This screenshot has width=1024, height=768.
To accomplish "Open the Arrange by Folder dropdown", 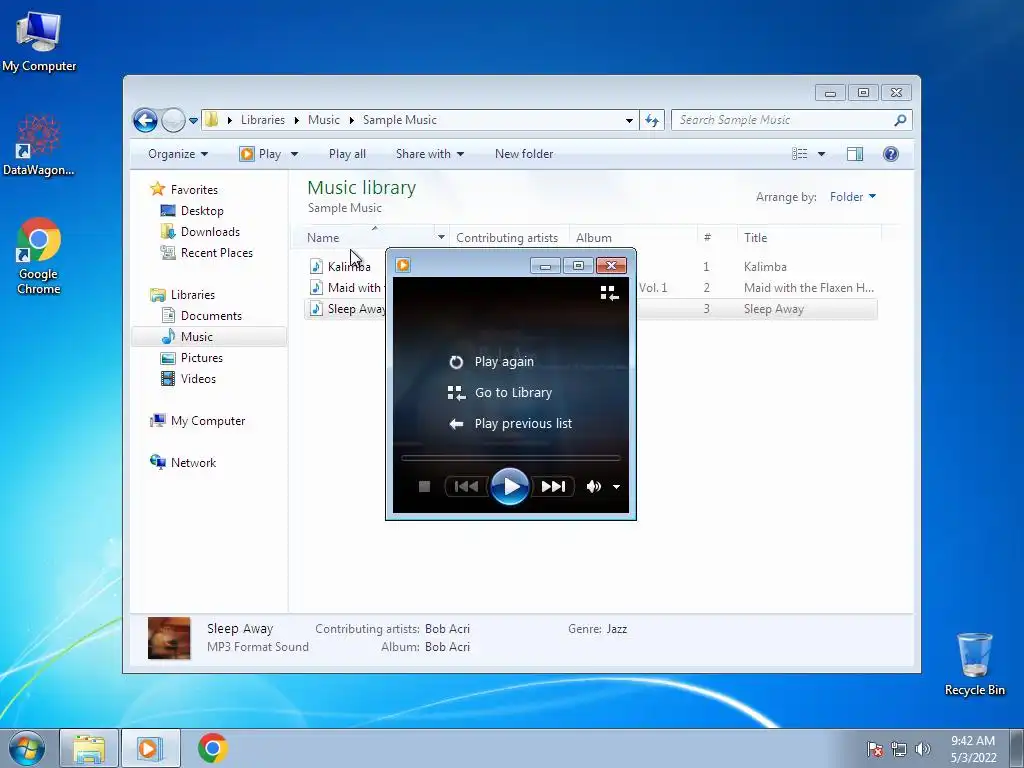I will [853, 197].
